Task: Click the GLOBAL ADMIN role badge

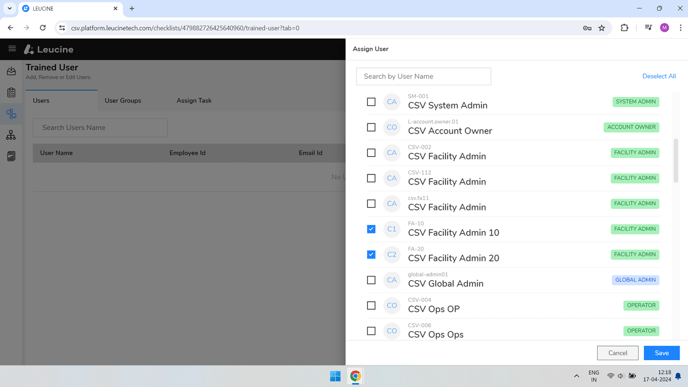Action: 635,280
